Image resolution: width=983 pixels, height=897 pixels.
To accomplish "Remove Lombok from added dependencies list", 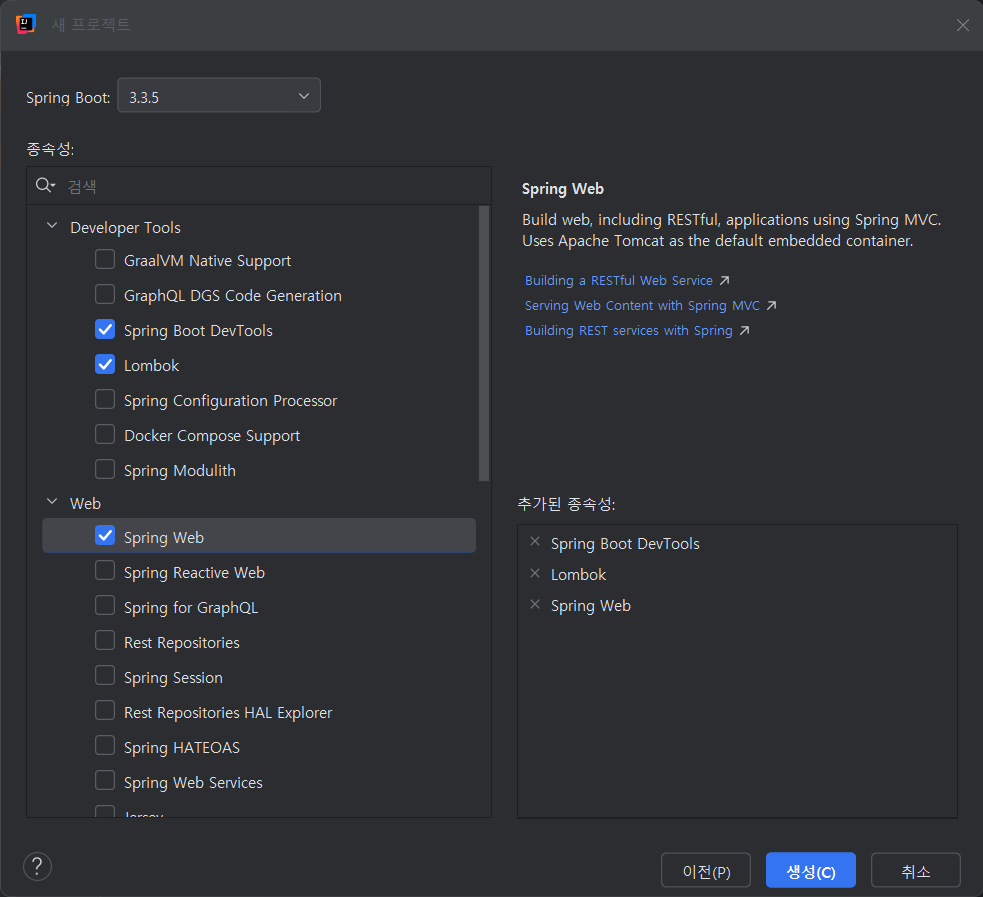I will 535,574.
